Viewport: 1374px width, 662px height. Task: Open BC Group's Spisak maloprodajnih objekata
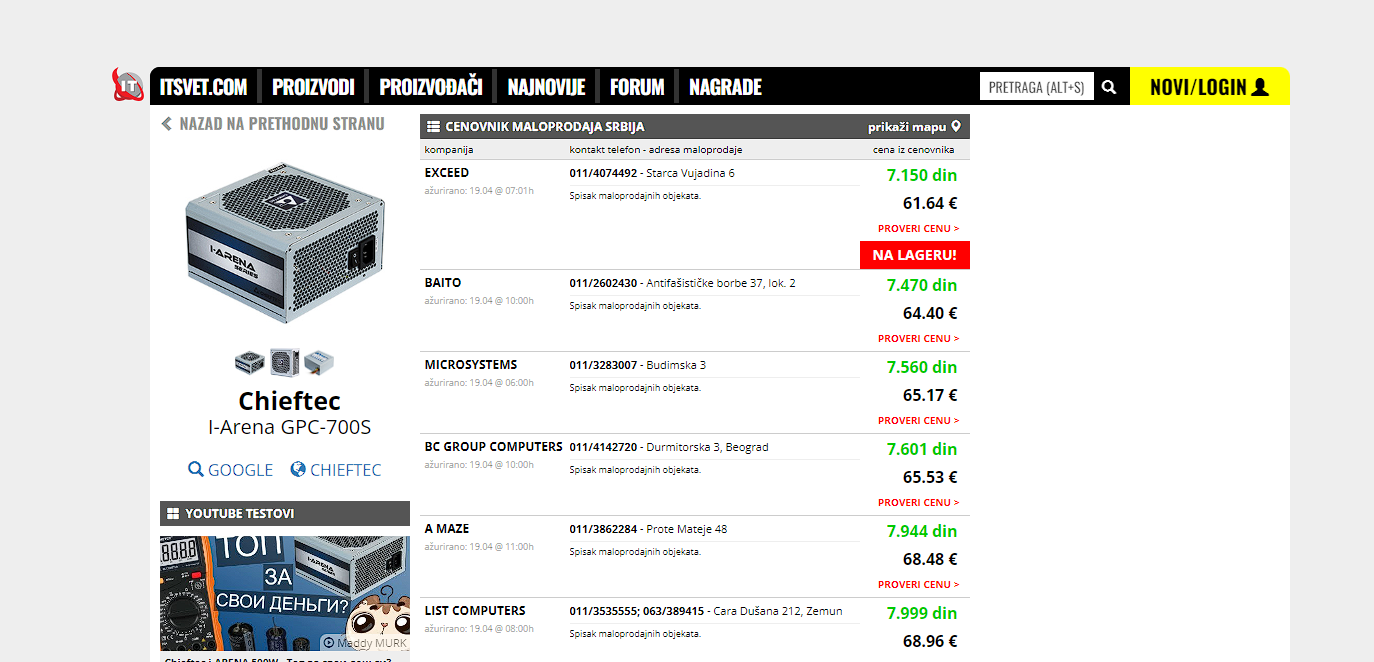[635, 470]
